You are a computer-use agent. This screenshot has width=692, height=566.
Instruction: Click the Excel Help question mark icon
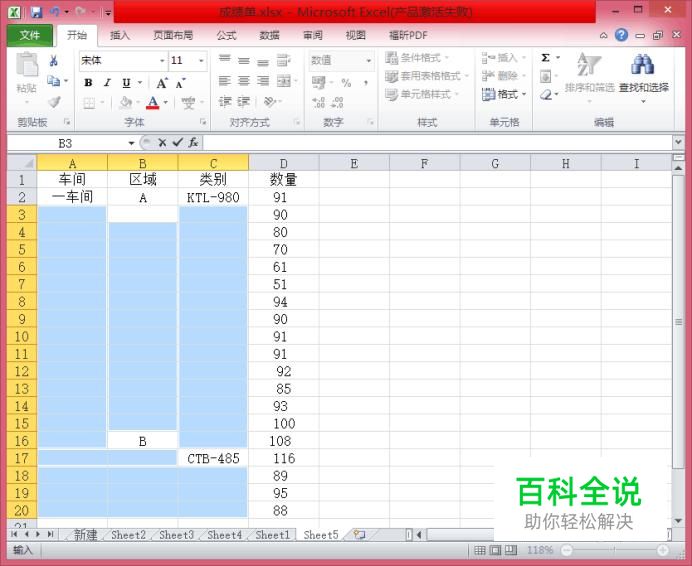coord(621,35)
